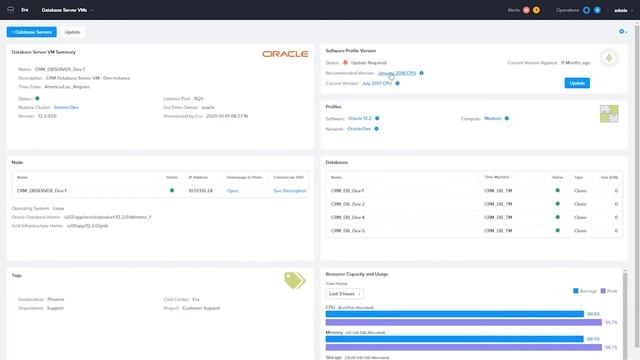Click the purple Memory peak usage bar

464,347
